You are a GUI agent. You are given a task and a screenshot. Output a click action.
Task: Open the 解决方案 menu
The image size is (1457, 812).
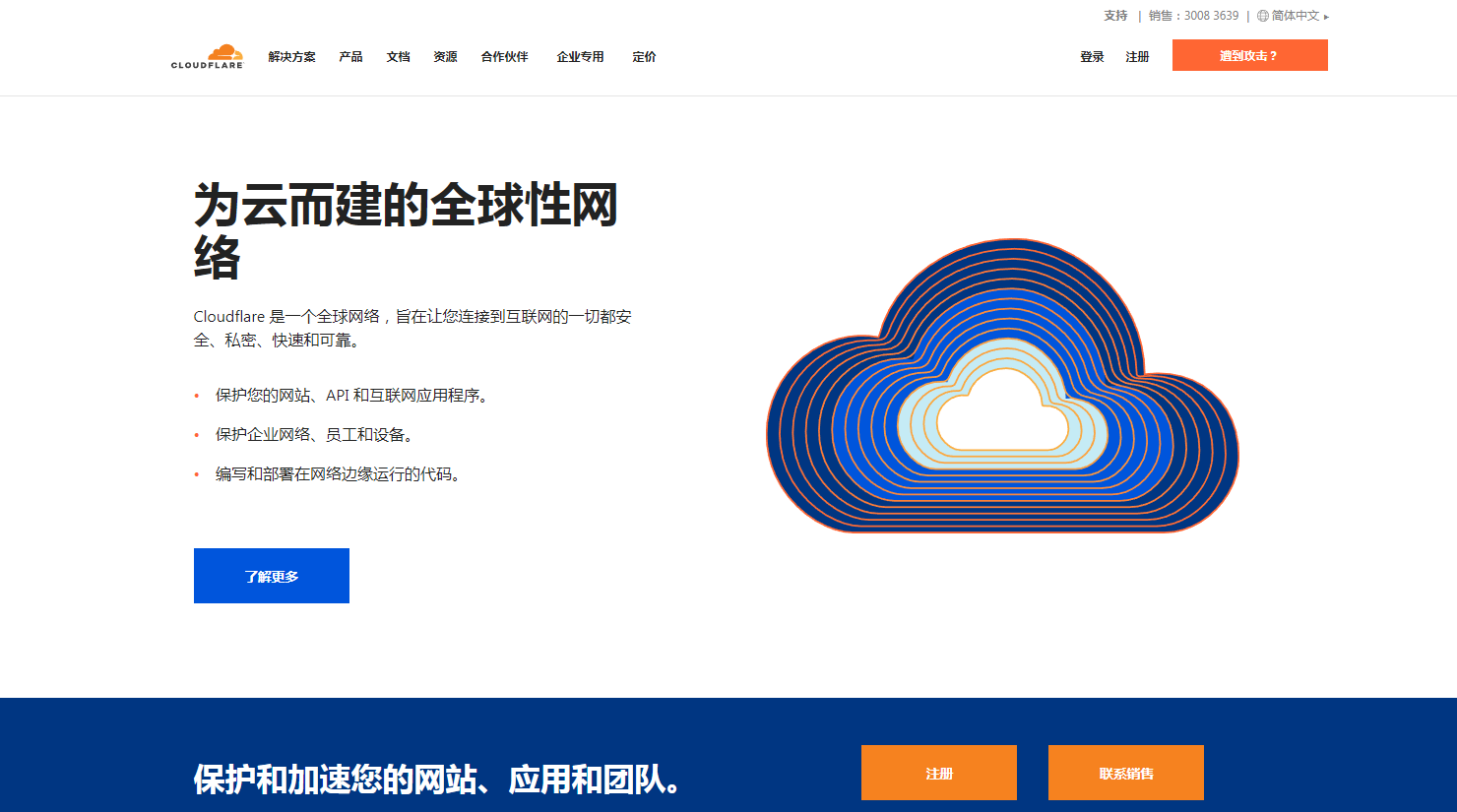[x=291, y=57]
